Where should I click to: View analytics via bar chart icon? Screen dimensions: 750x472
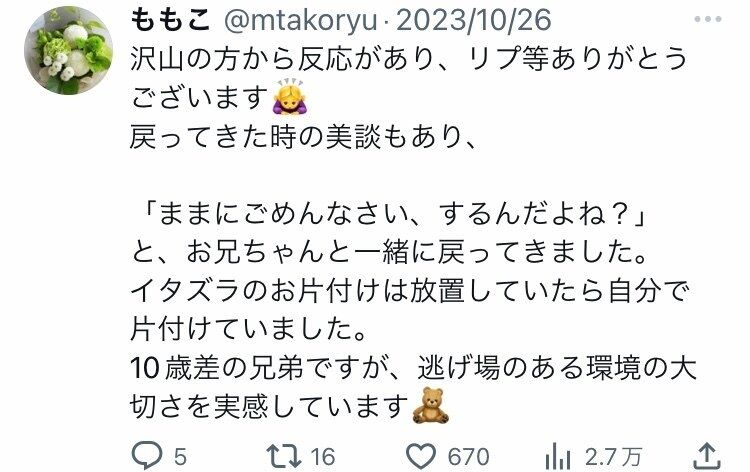coord(557,456)
